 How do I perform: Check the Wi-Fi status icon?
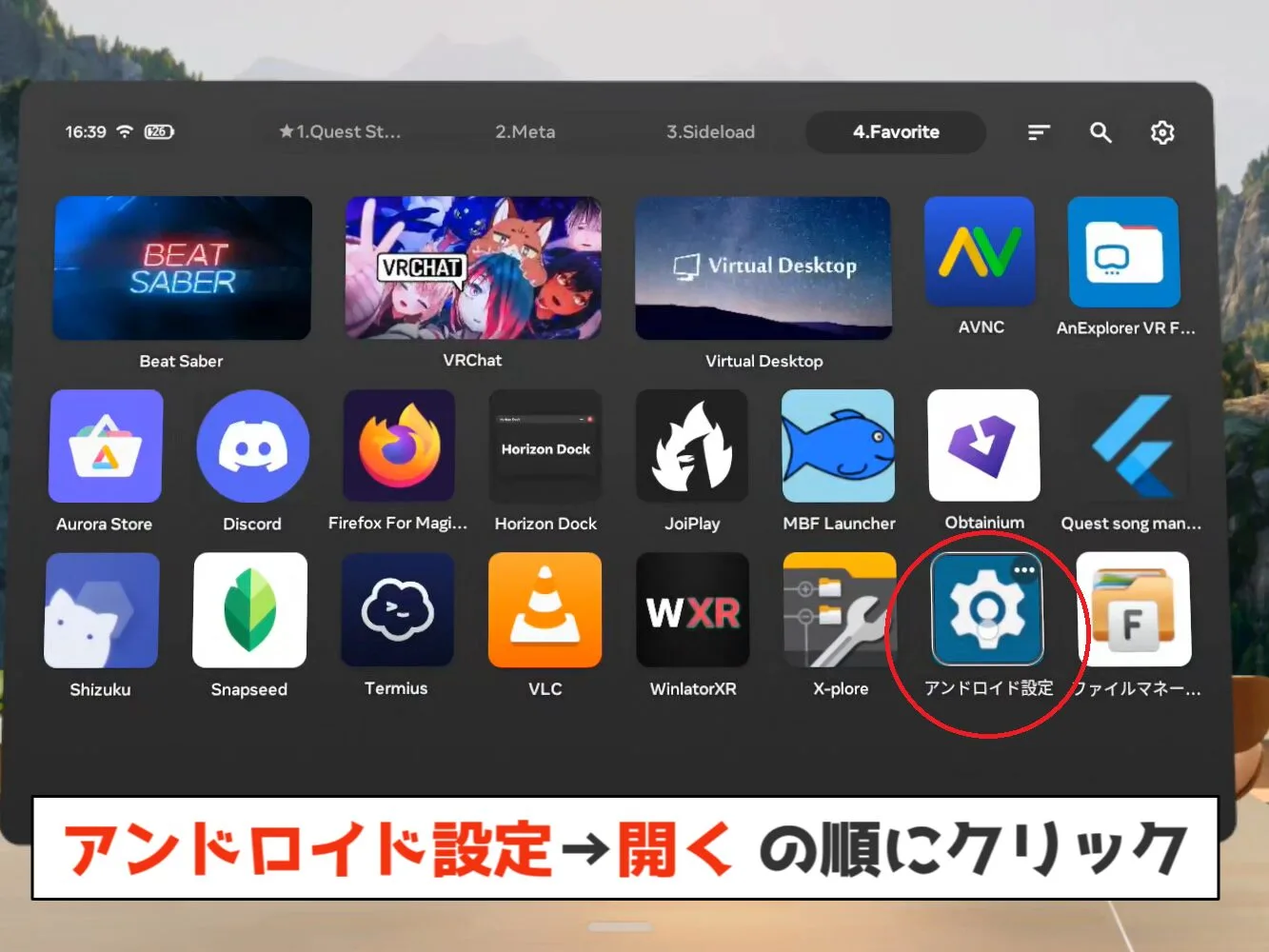(125, 131)
